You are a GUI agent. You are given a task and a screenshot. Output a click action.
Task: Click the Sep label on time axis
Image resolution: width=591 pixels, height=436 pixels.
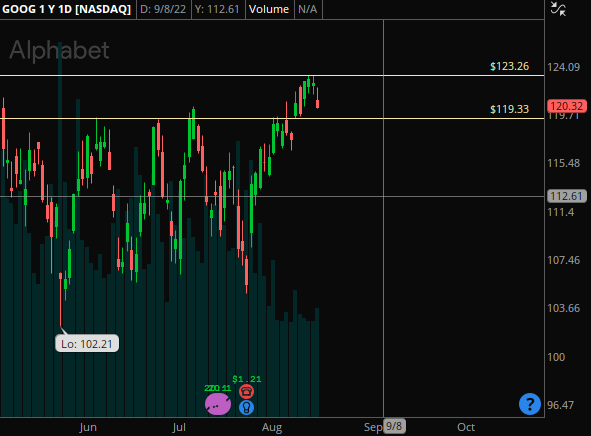(x=373, y=428)
